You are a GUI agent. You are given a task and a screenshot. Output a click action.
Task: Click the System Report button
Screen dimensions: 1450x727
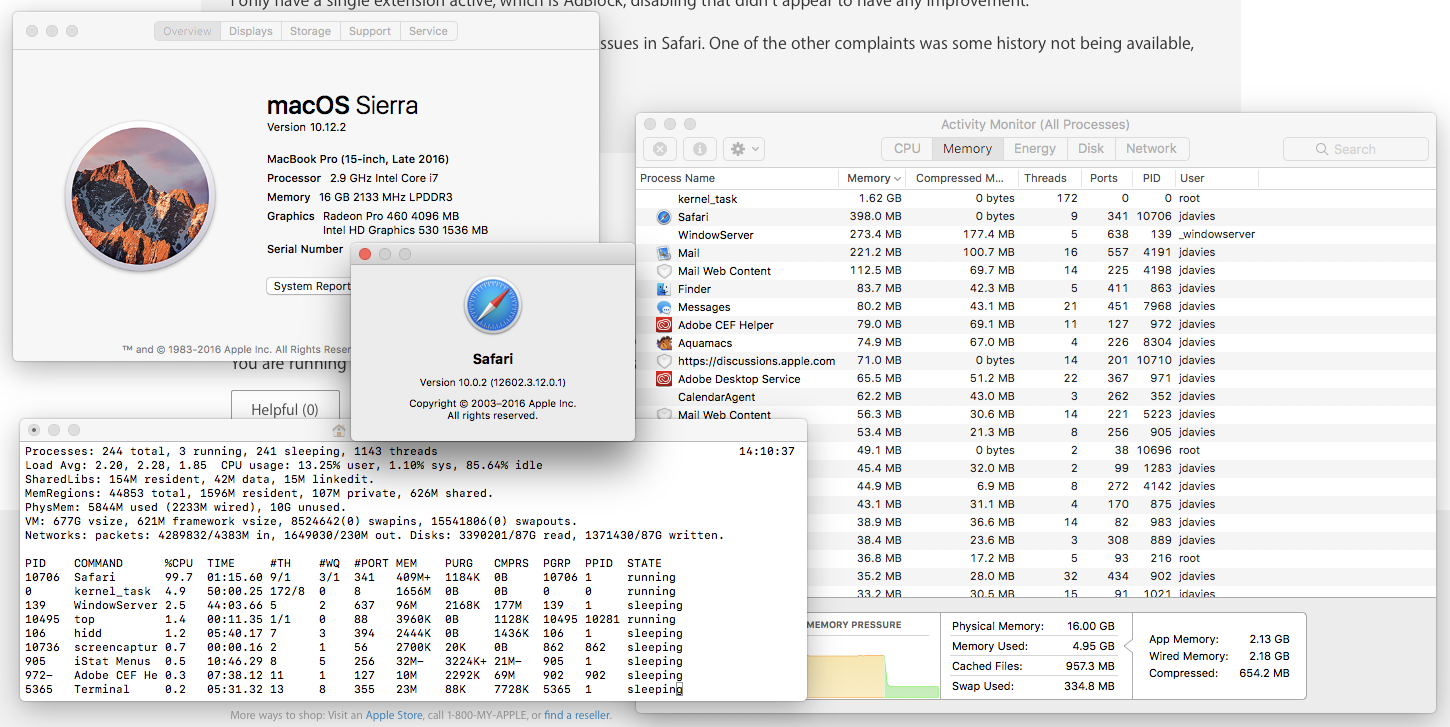310,286
